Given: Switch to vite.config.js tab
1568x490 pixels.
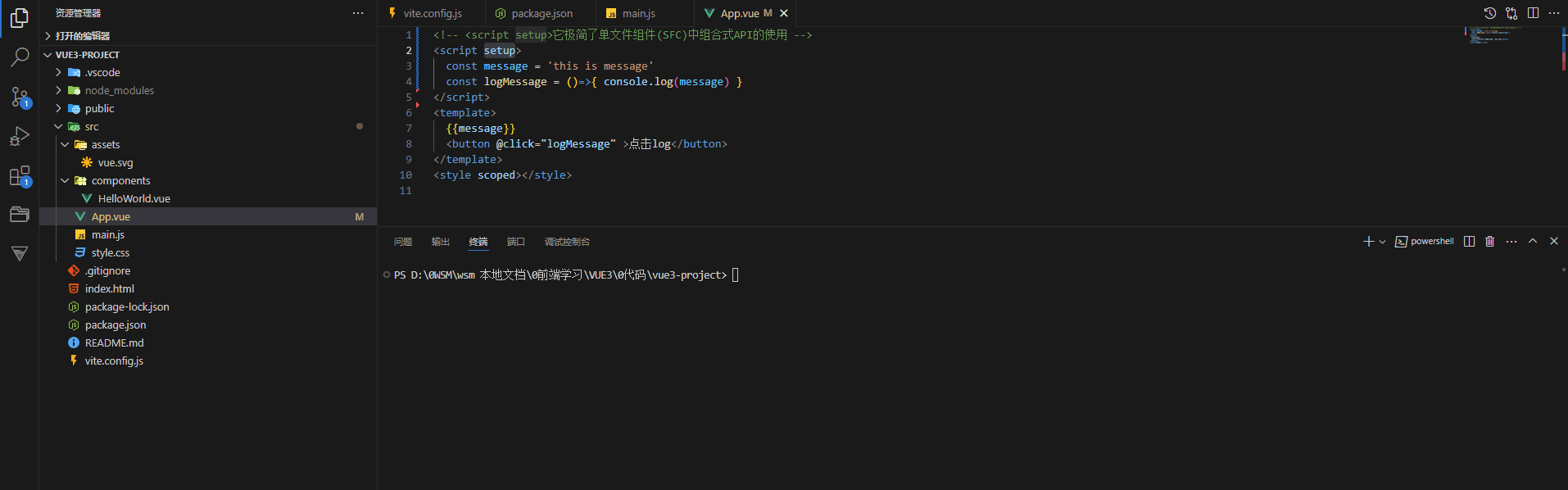Looking at the screenshot, I should [x=431, y=13].
